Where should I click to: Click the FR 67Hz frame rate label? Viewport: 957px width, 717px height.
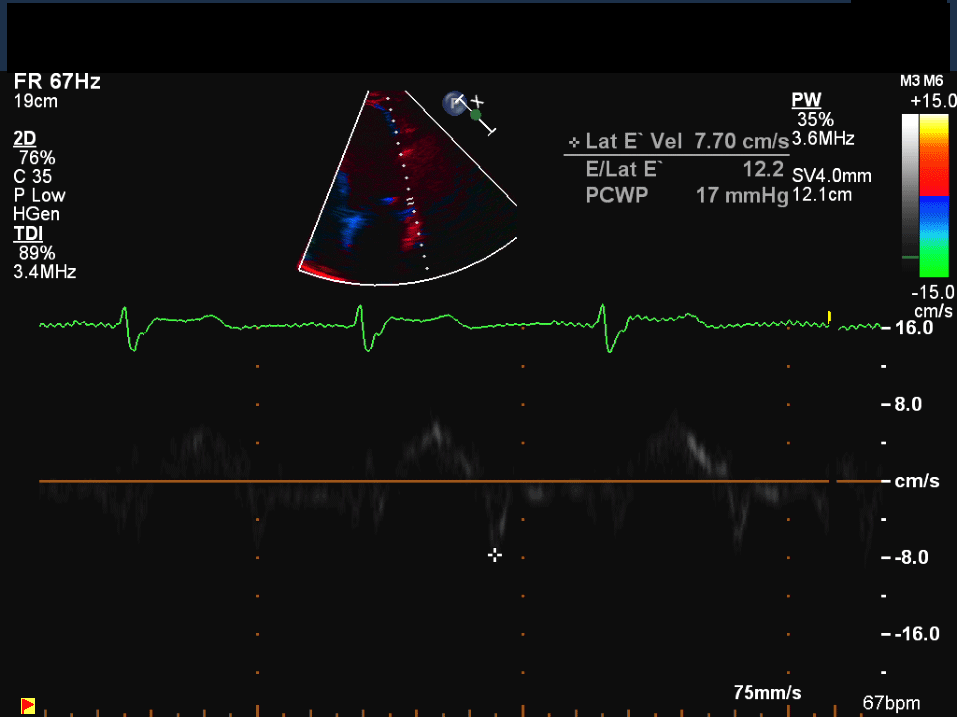point(57,82)
